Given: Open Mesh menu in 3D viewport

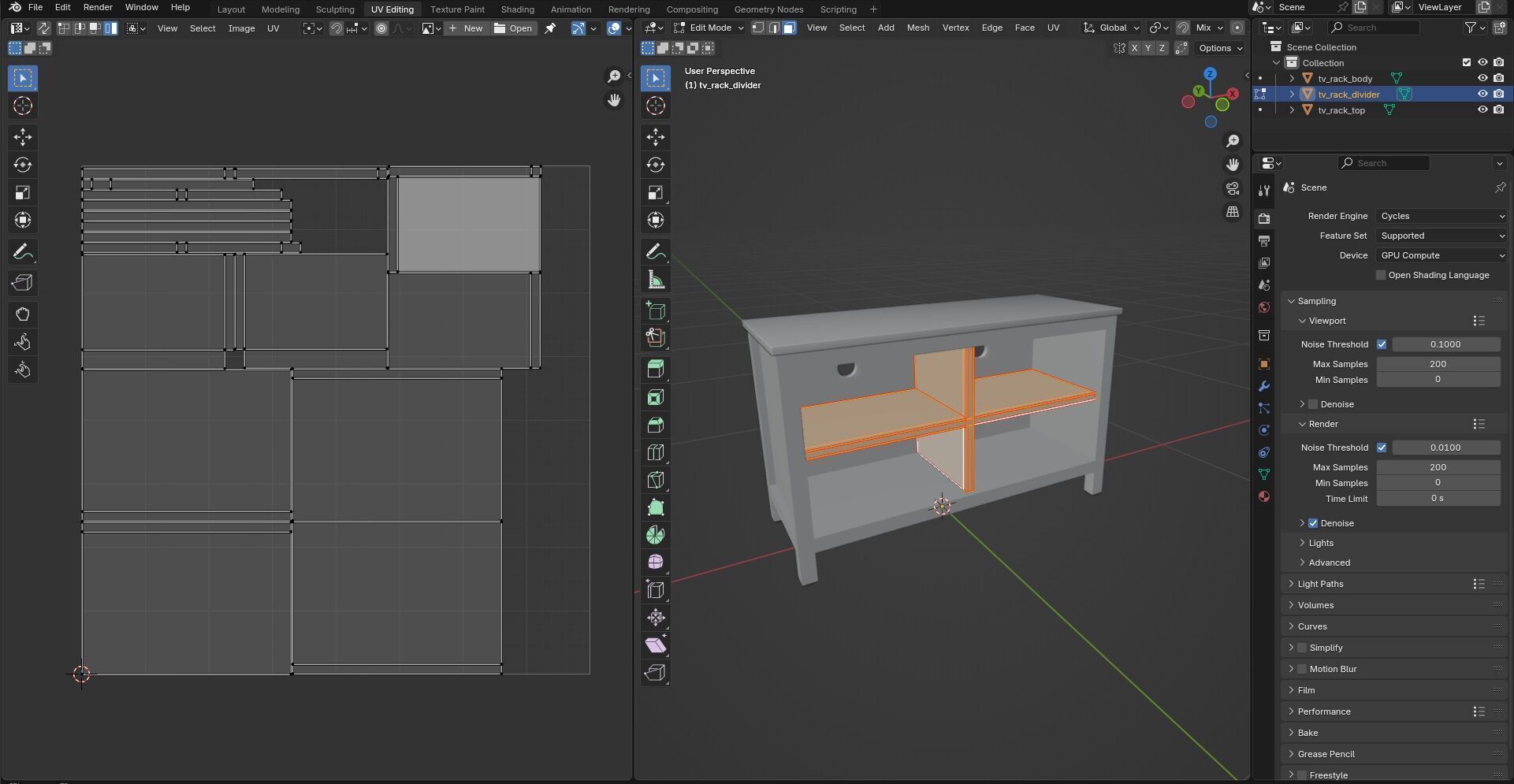Looking at the screenshot, I should [x=917, y=28].
